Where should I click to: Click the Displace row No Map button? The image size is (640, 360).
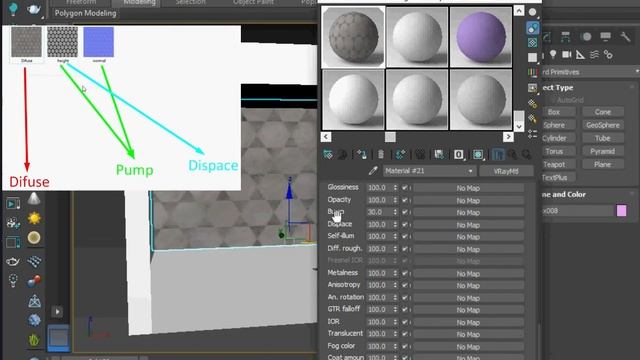(468, 225)
